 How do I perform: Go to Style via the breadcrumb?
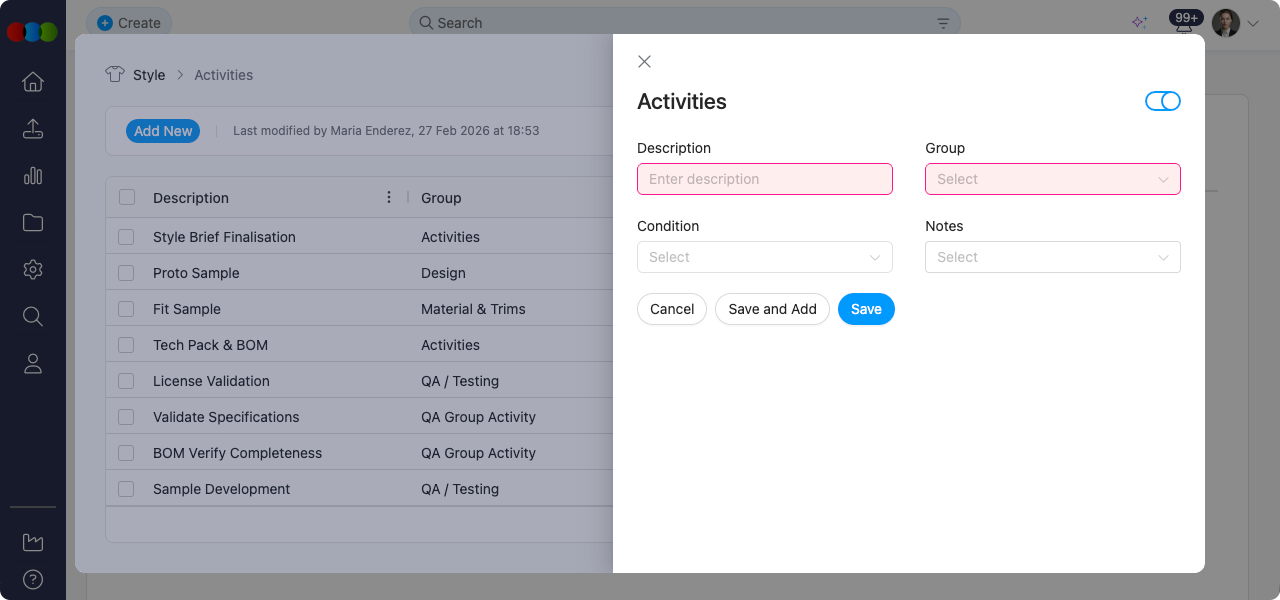pos(150,74)
